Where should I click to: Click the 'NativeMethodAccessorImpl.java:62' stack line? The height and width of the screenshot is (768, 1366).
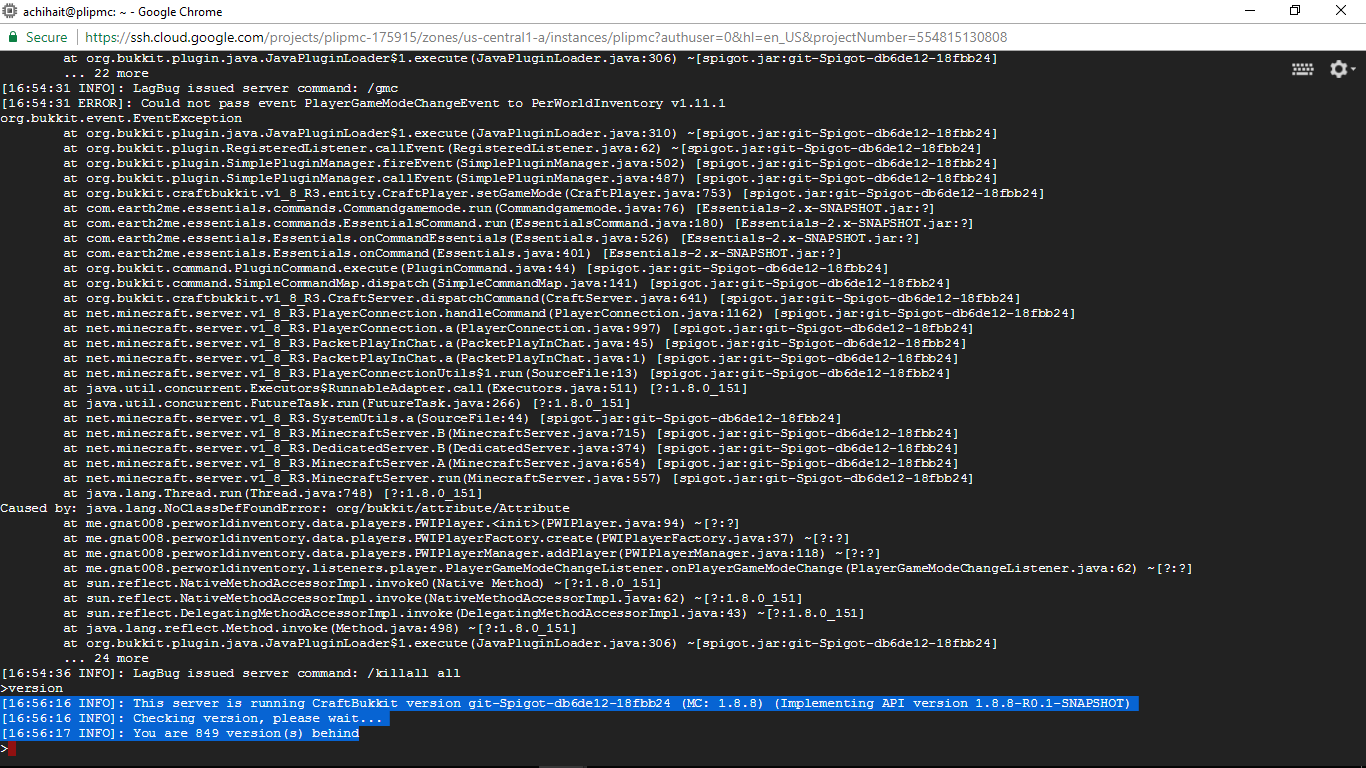432,598
